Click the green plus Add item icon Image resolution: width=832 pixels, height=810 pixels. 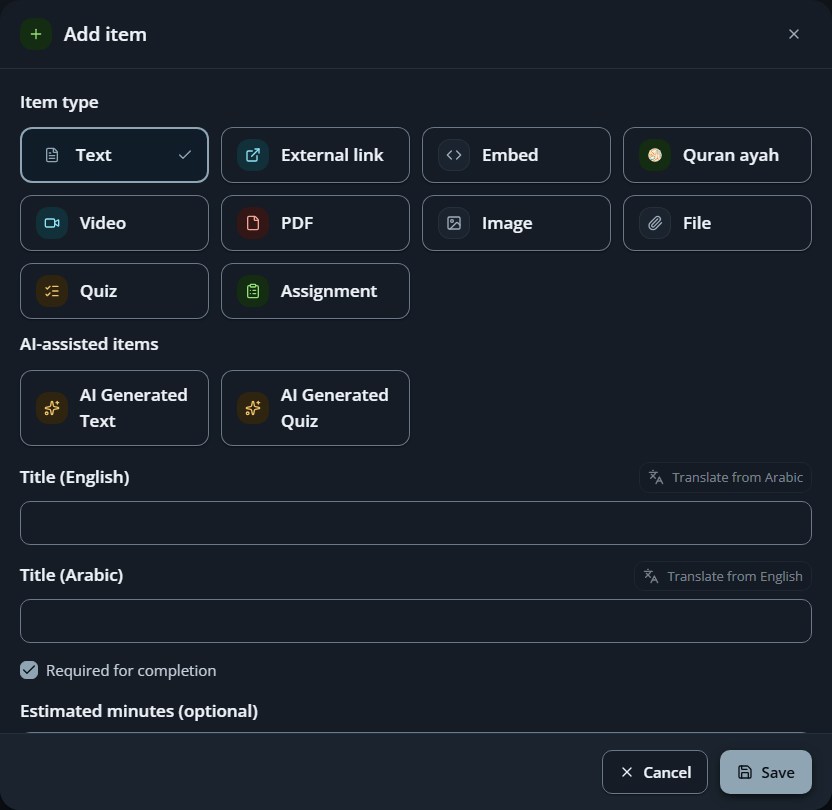(x=36, y=34)
